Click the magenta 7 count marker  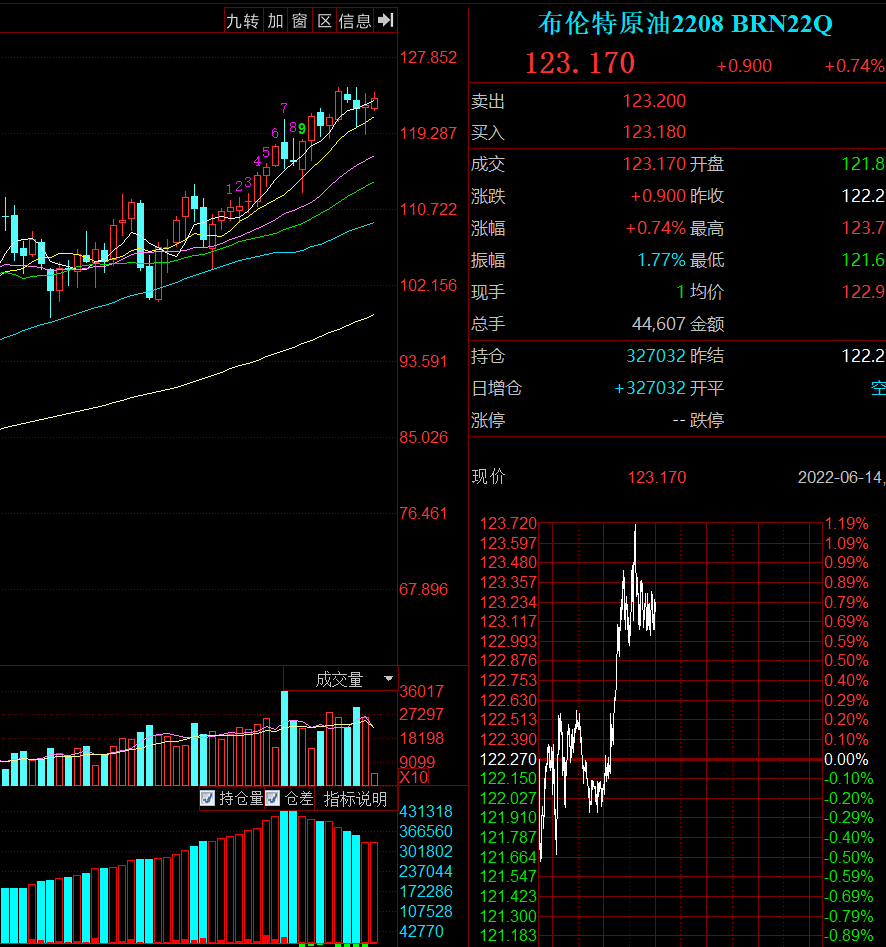click(284, 108)
